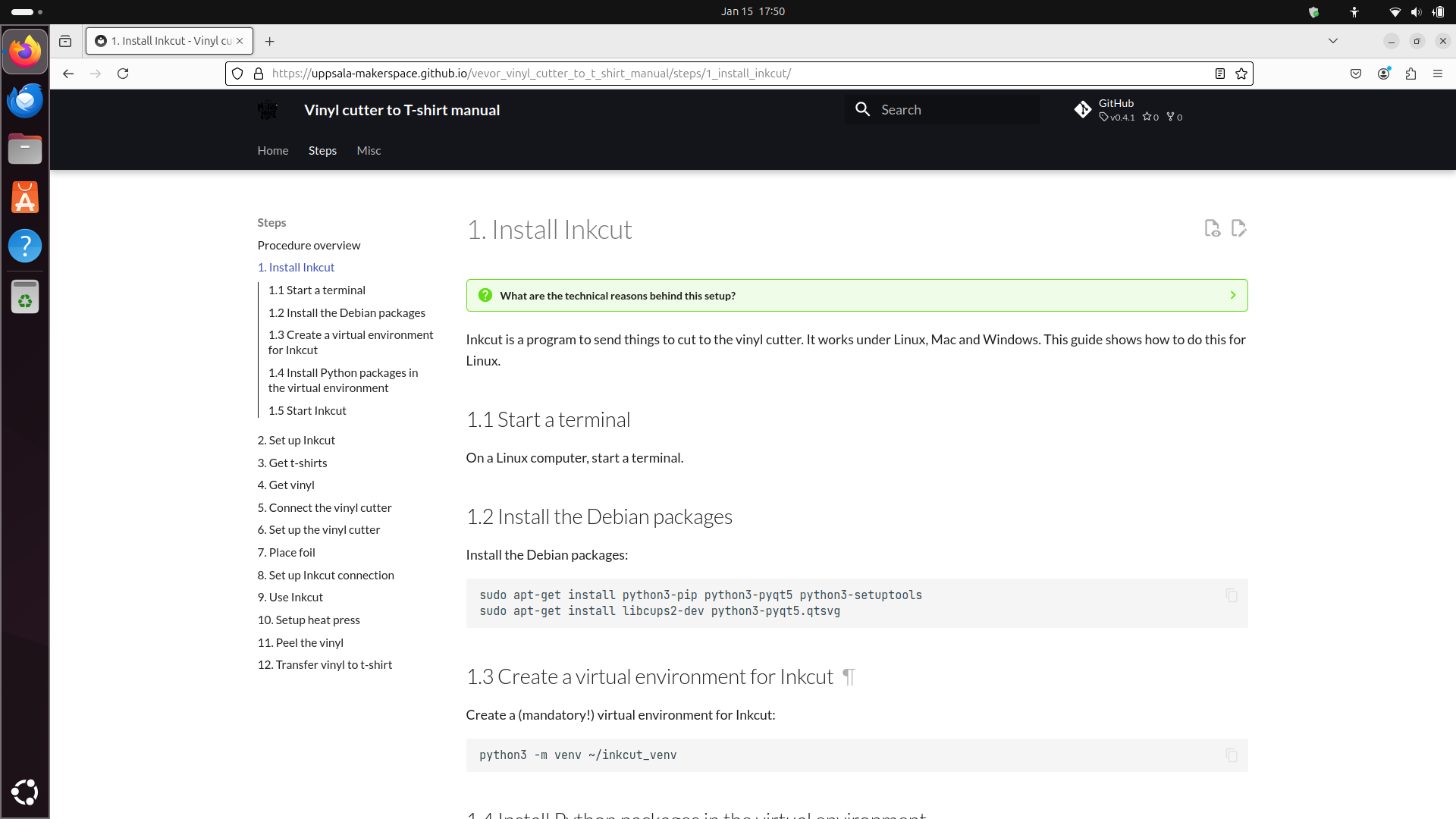Click the browser forward arrow
1456x819 pixels.
(x=96, y=74)
